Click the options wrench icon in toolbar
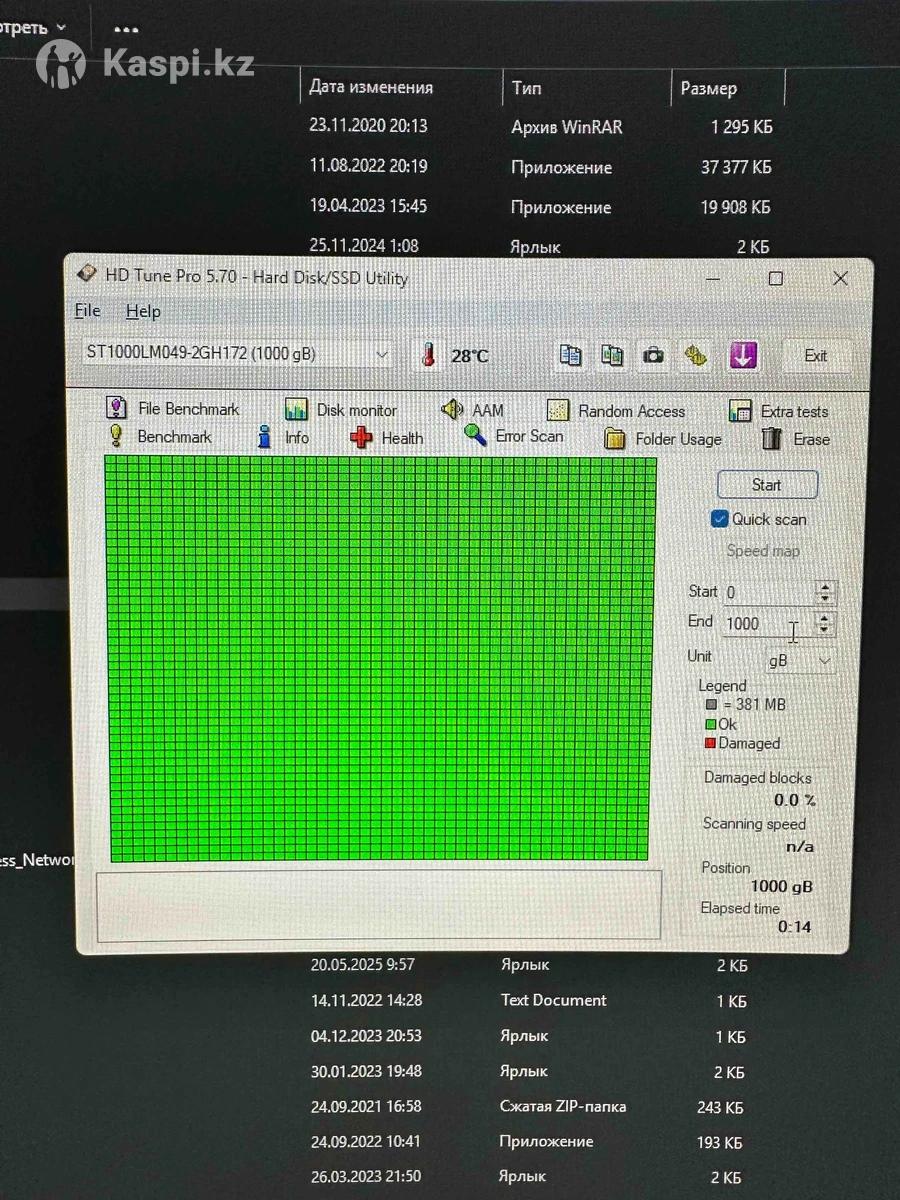This screenshot has width=900, height=1200. click(696, 355)
